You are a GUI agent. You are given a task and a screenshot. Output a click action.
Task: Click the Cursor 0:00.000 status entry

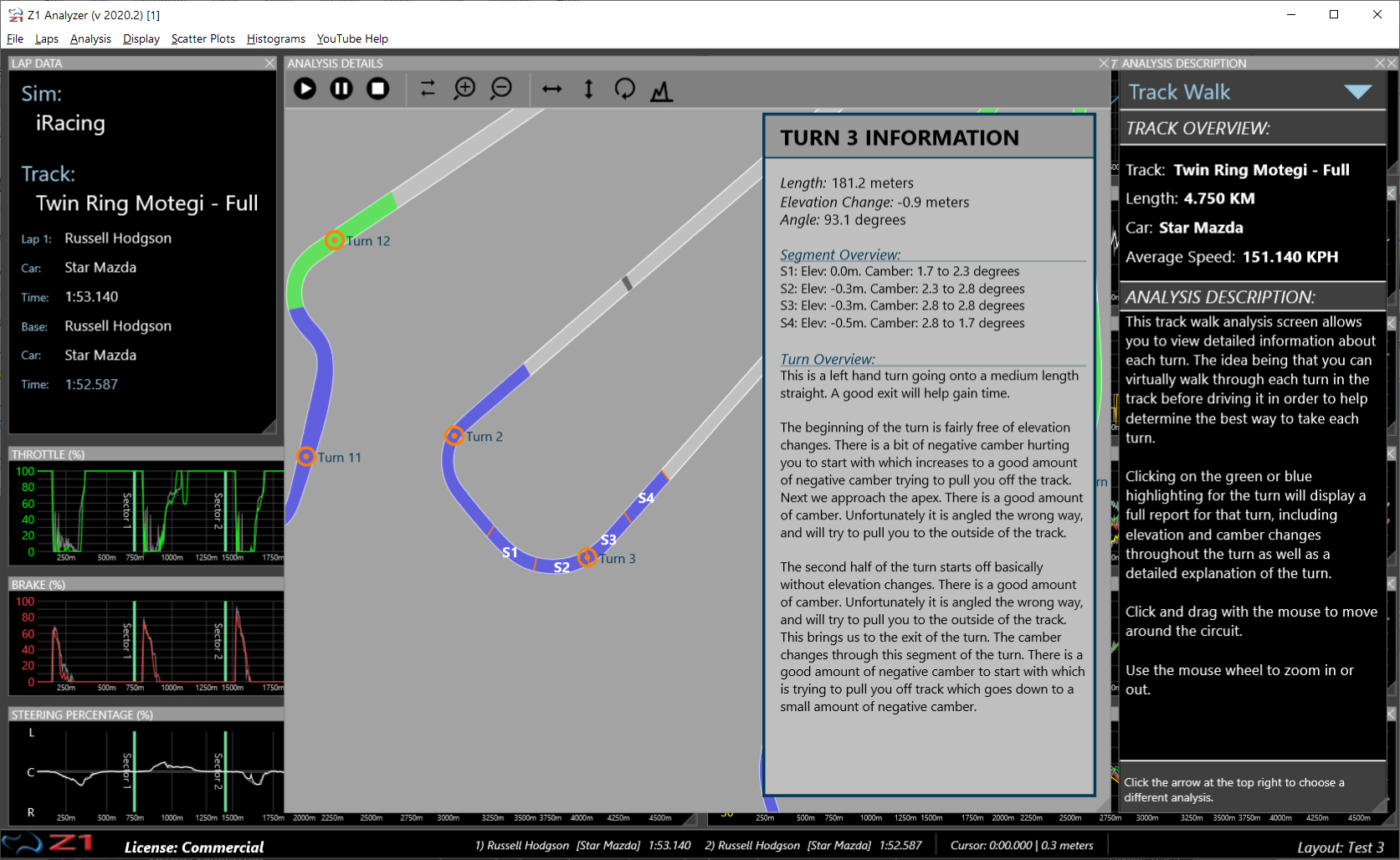(x=1022, y=845)
